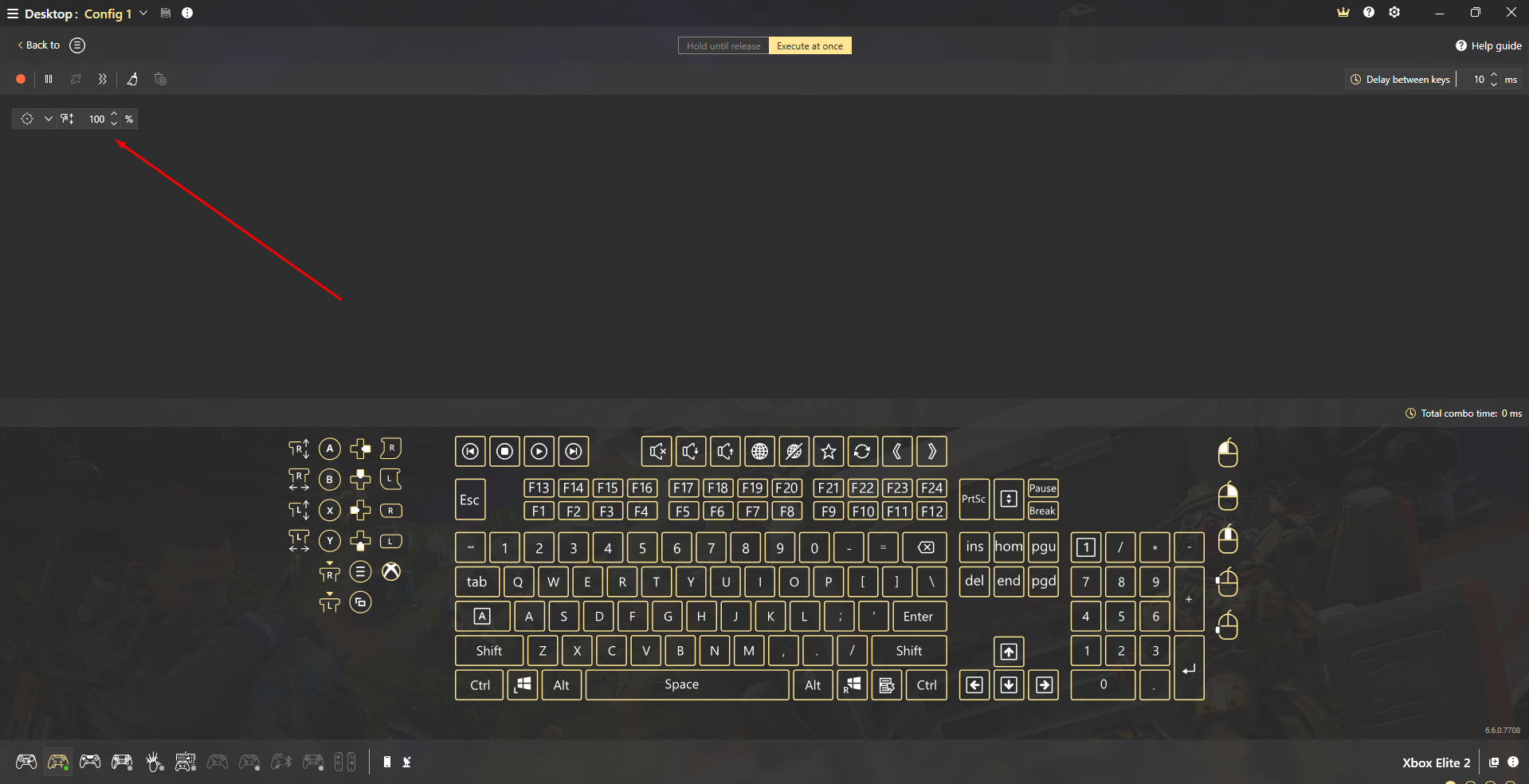This screenshot has height=784, width=1529.
Task: Select Hold until release mode
Action: (x=723, y=45)
